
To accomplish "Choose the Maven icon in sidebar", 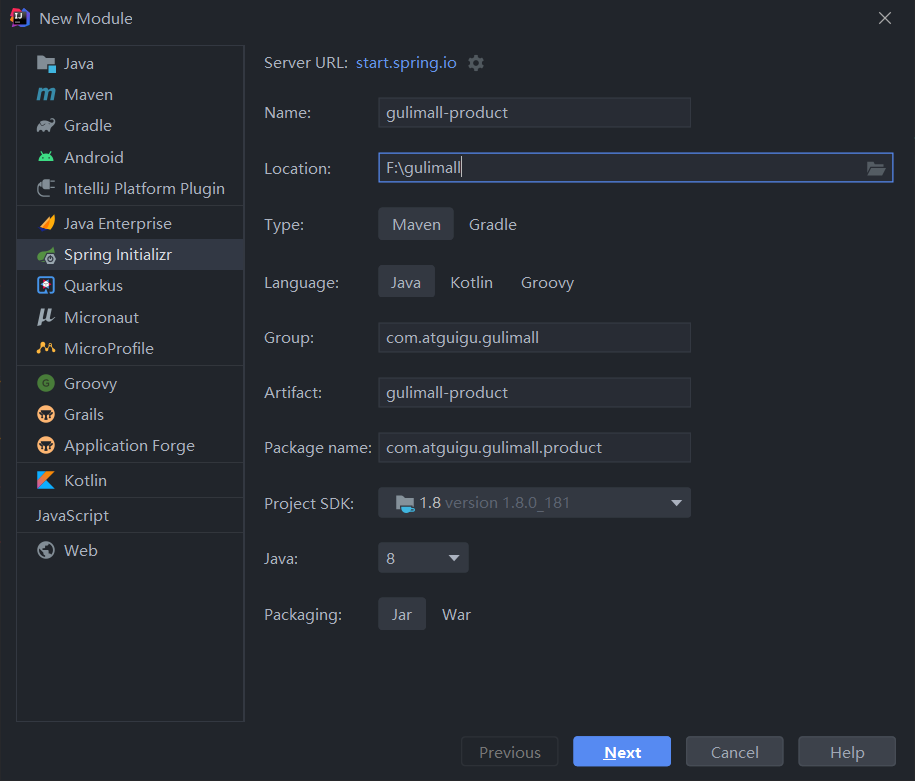I will pyautogui.click(x=46, y=95).
